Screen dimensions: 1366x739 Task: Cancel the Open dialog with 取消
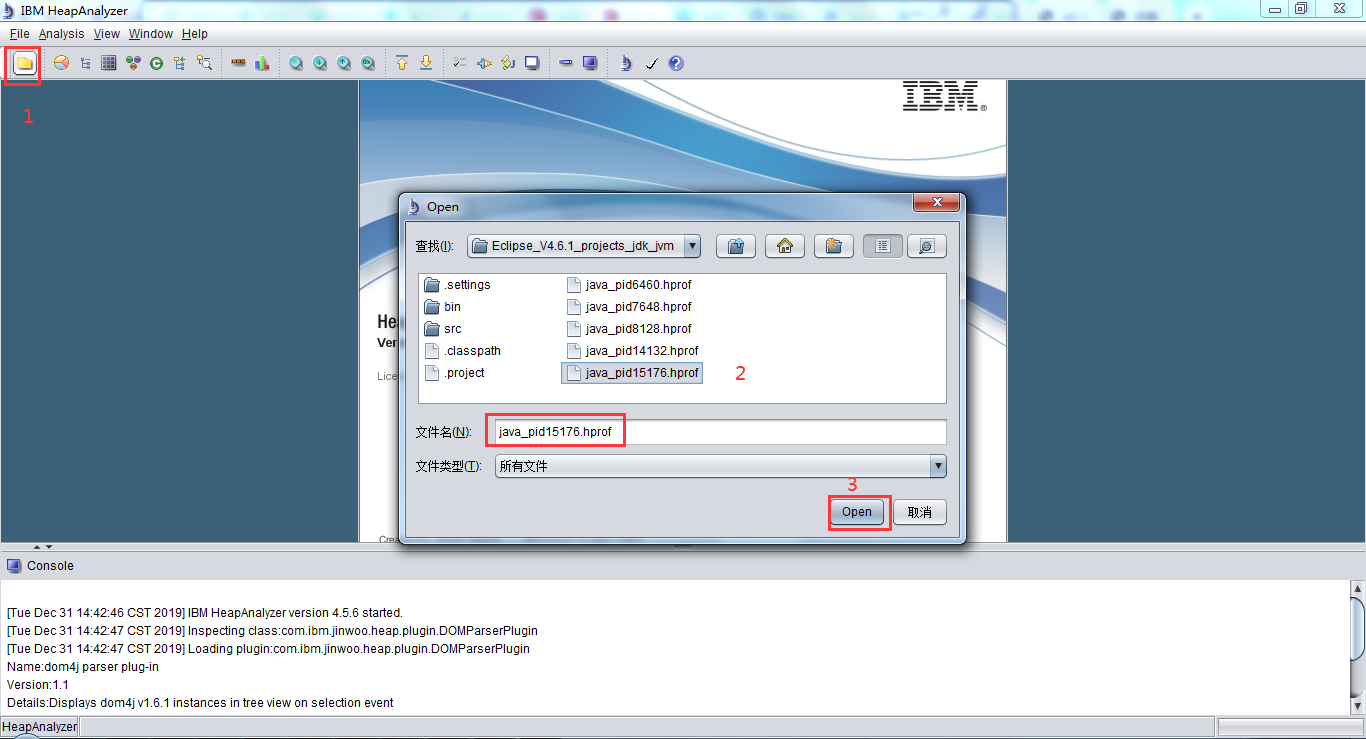(919, 511)
